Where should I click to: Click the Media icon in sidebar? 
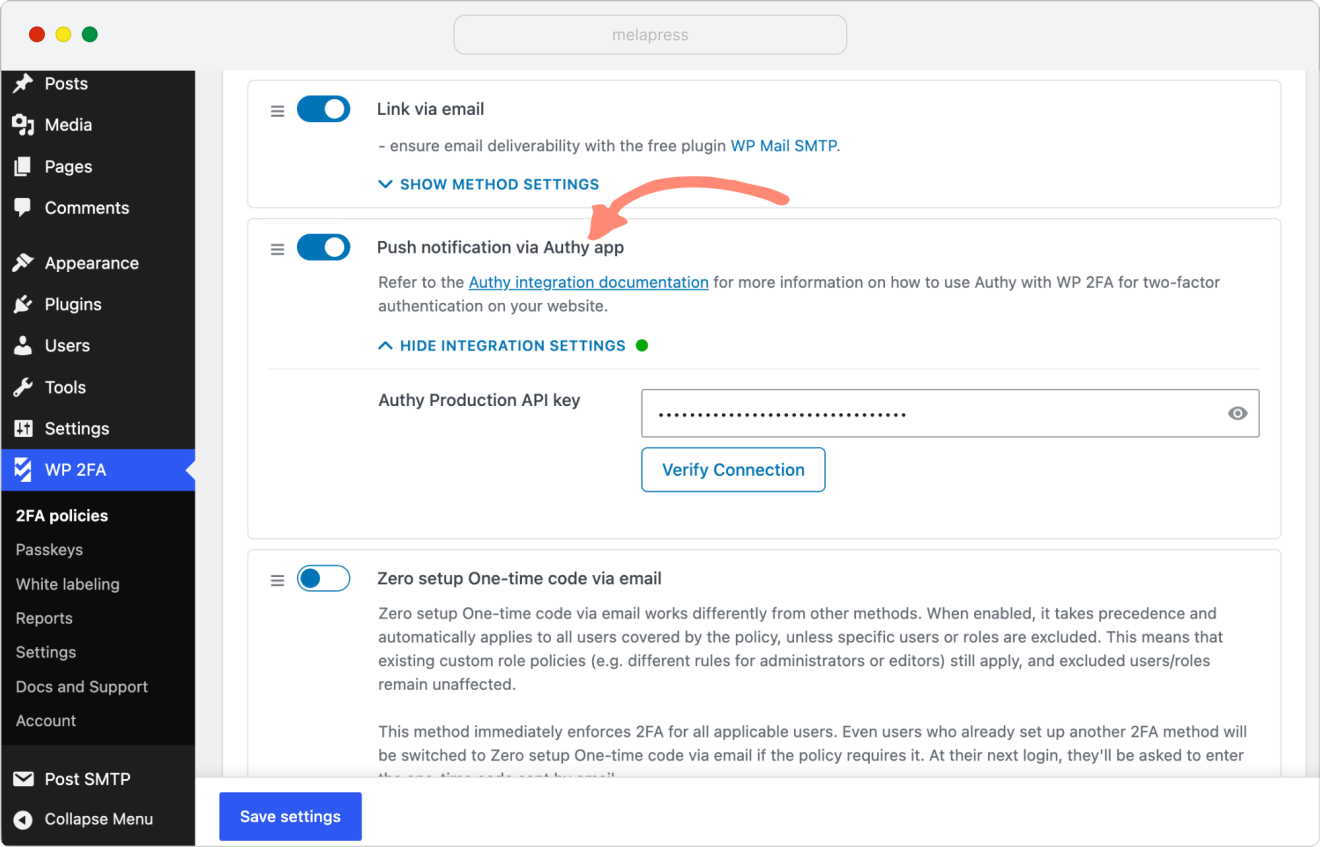[x=23, y=125]
